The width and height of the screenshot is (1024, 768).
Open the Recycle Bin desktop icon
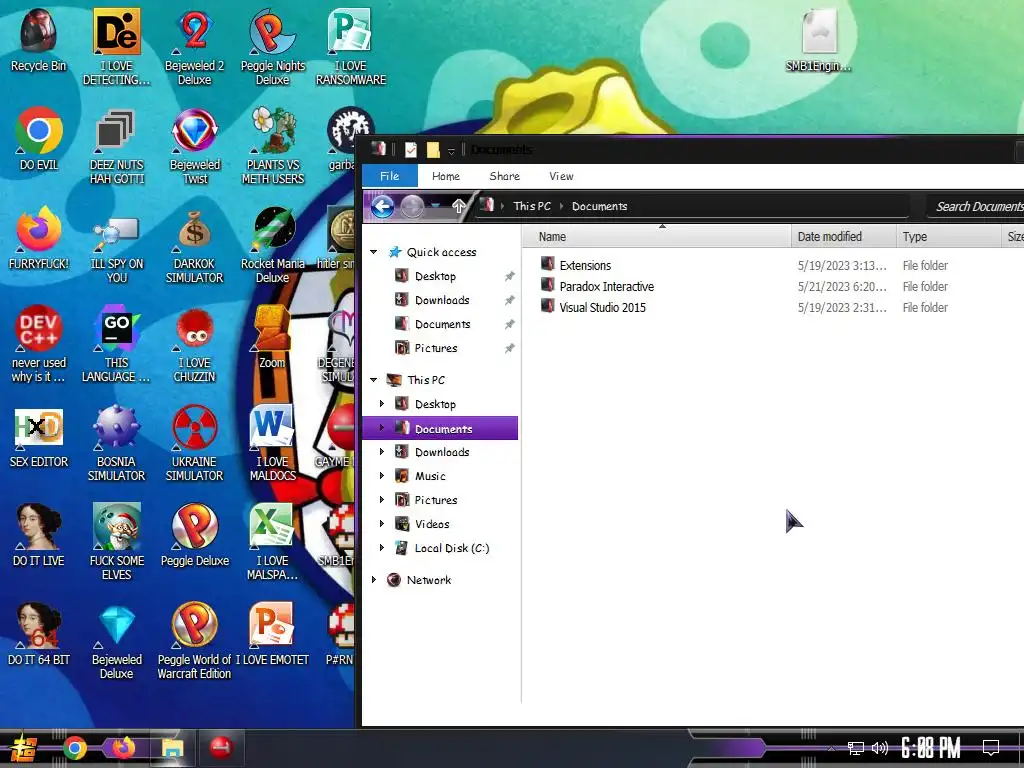tap(38, 40)
